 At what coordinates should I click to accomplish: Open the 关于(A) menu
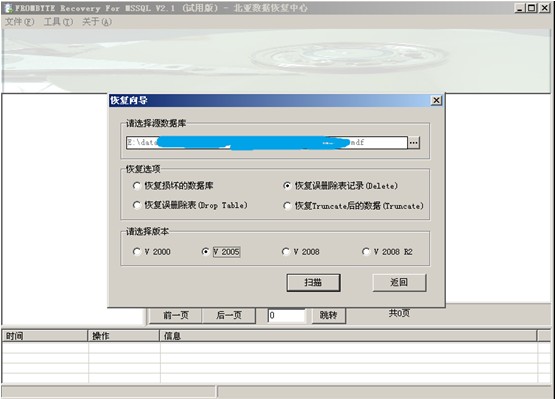97,22
